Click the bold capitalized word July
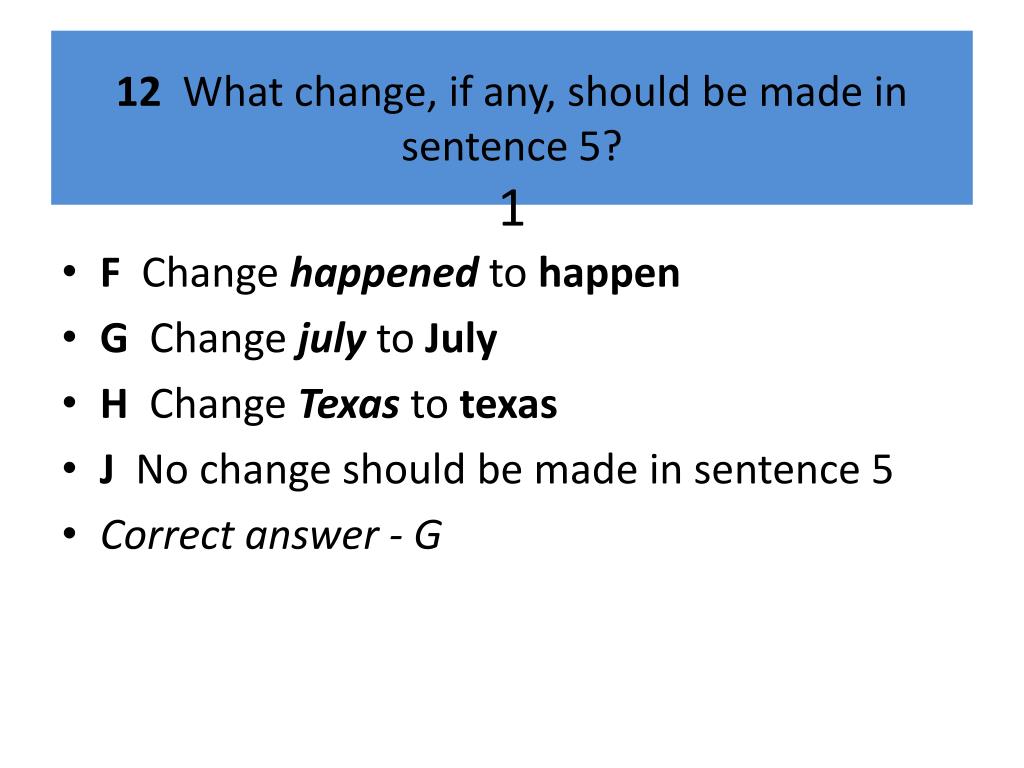The height and width of the screenshot is (768, 1024). click(x=461, y=340)
